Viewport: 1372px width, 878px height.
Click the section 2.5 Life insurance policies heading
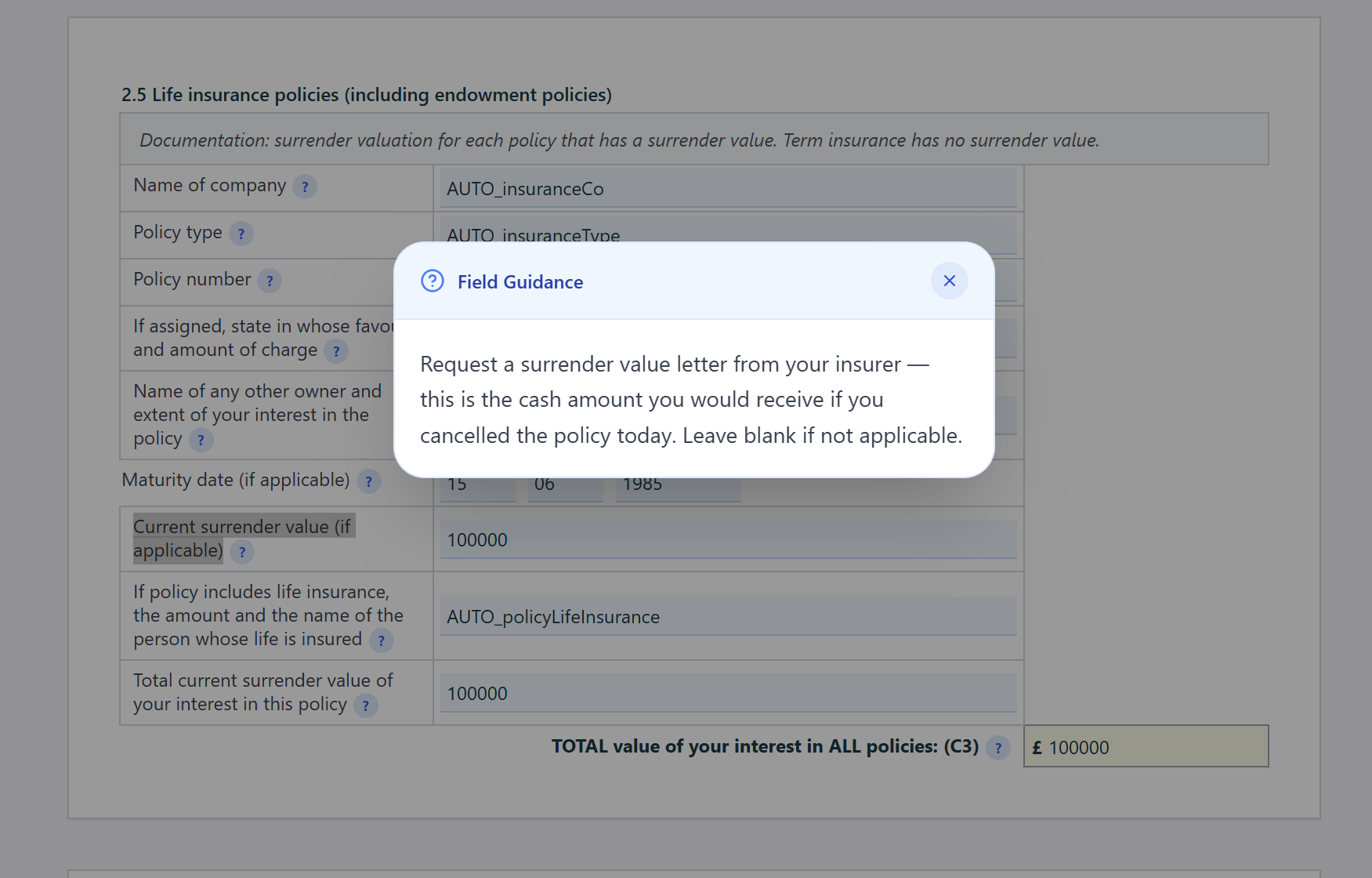[x=367, y=95]
